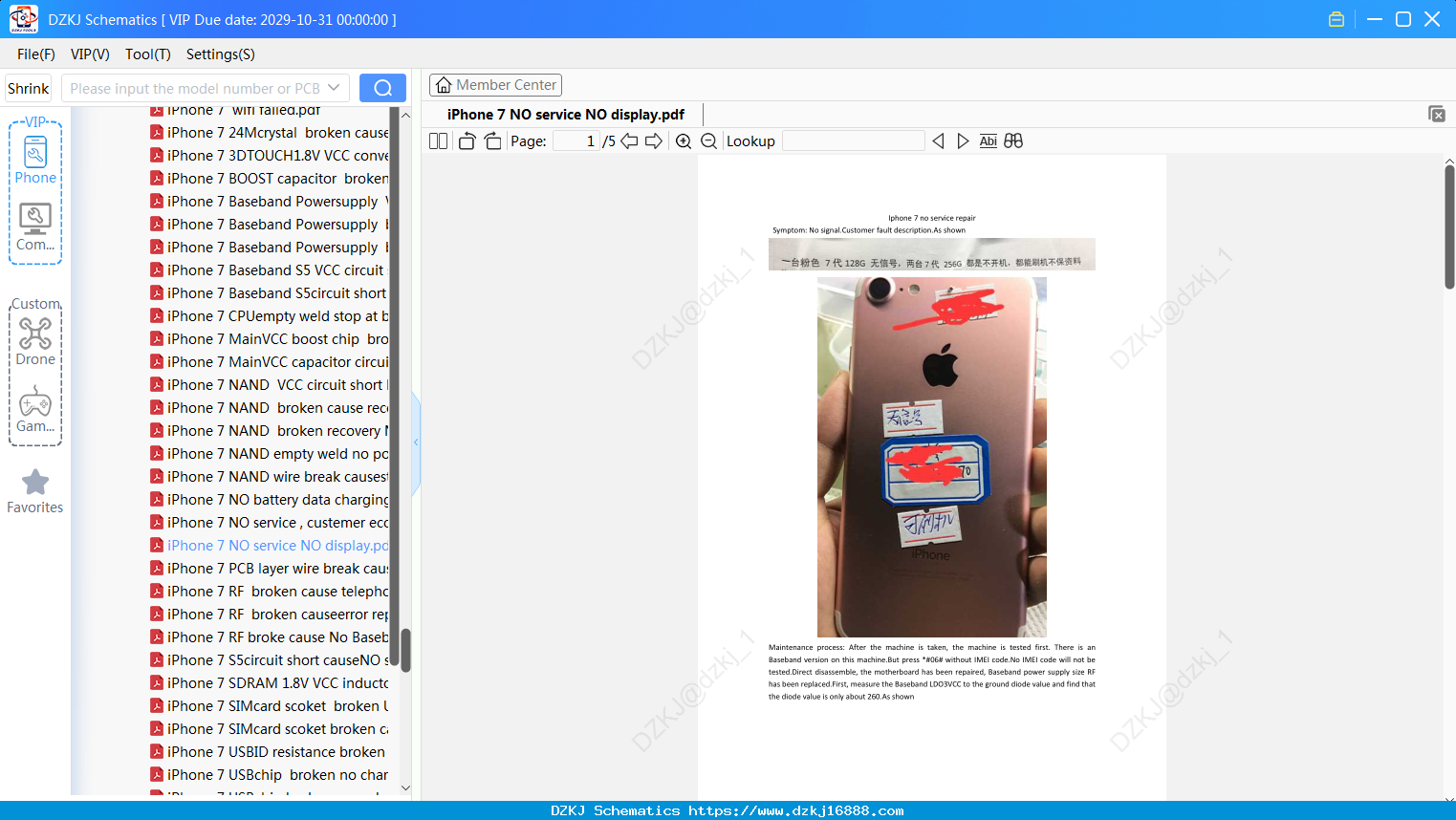The height and width of the screenshot is (820, 1456).
Task: Open iPhone 7 NO service, customer file
Action: 270,523
